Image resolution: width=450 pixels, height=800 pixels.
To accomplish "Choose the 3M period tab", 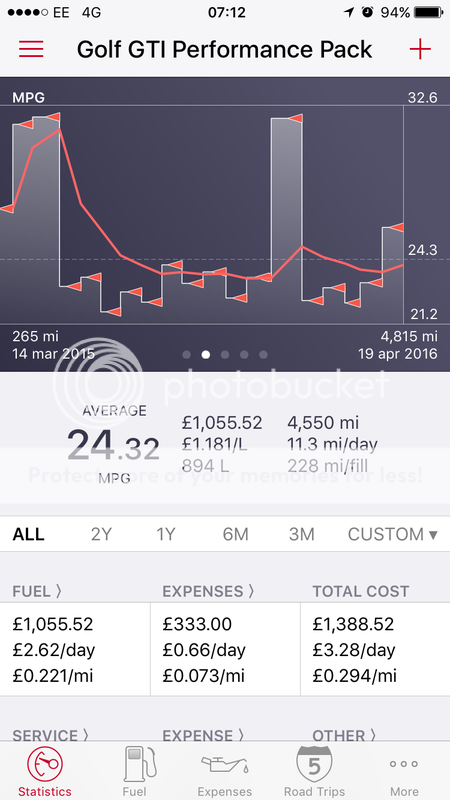I will (302, 534).
